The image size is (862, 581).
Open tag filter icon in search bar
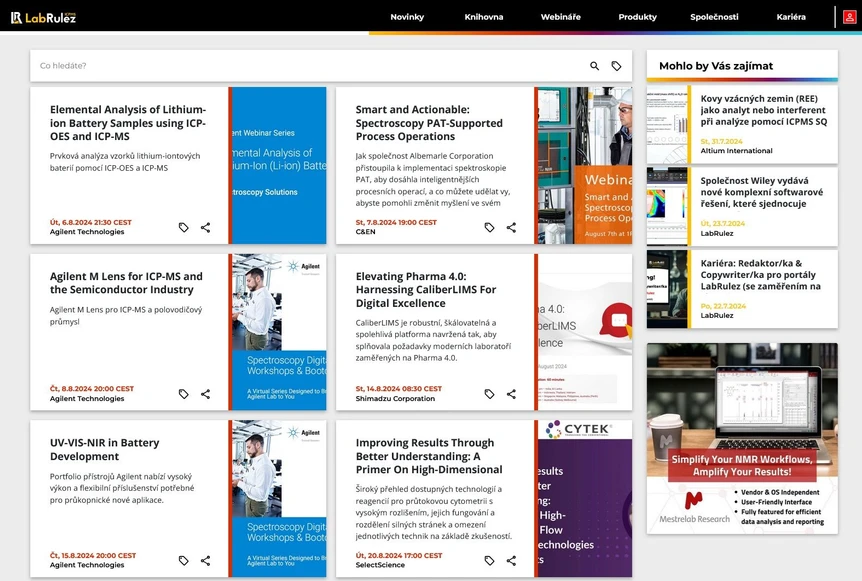(x=616, y=66)
